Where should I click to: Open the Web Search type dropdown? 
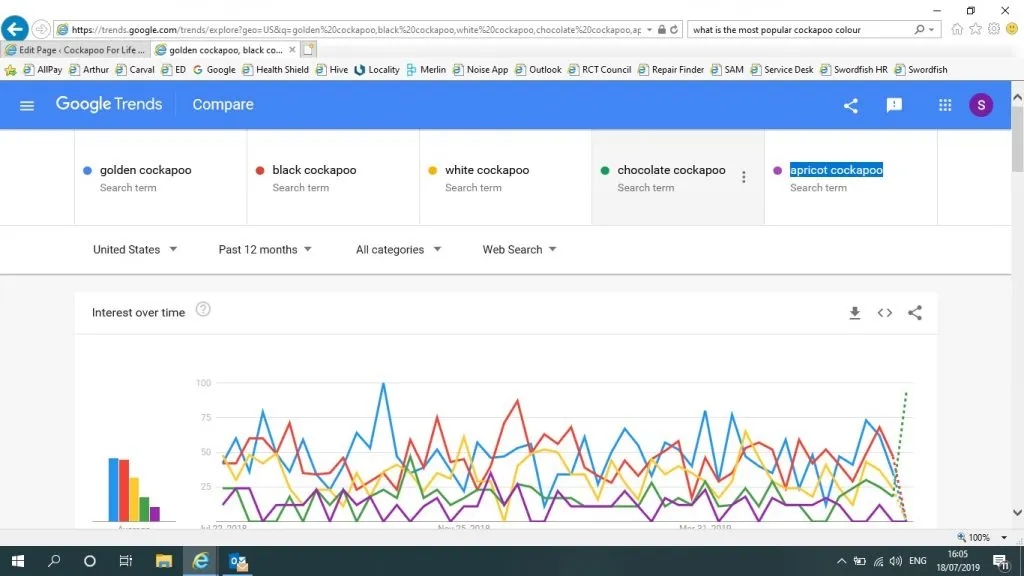[x=519, y=250]
